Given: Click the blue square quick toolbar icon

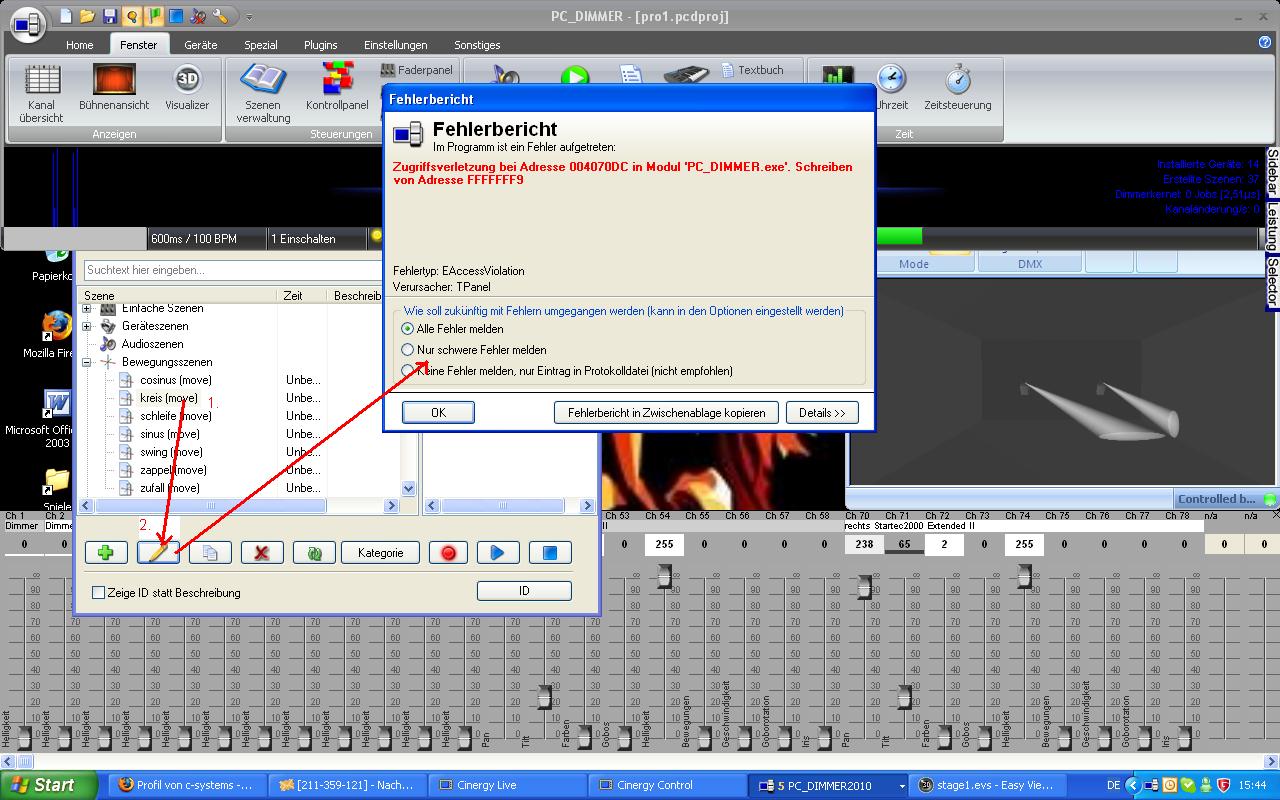Looking at the screenshot, I should (x=176, y=16).
